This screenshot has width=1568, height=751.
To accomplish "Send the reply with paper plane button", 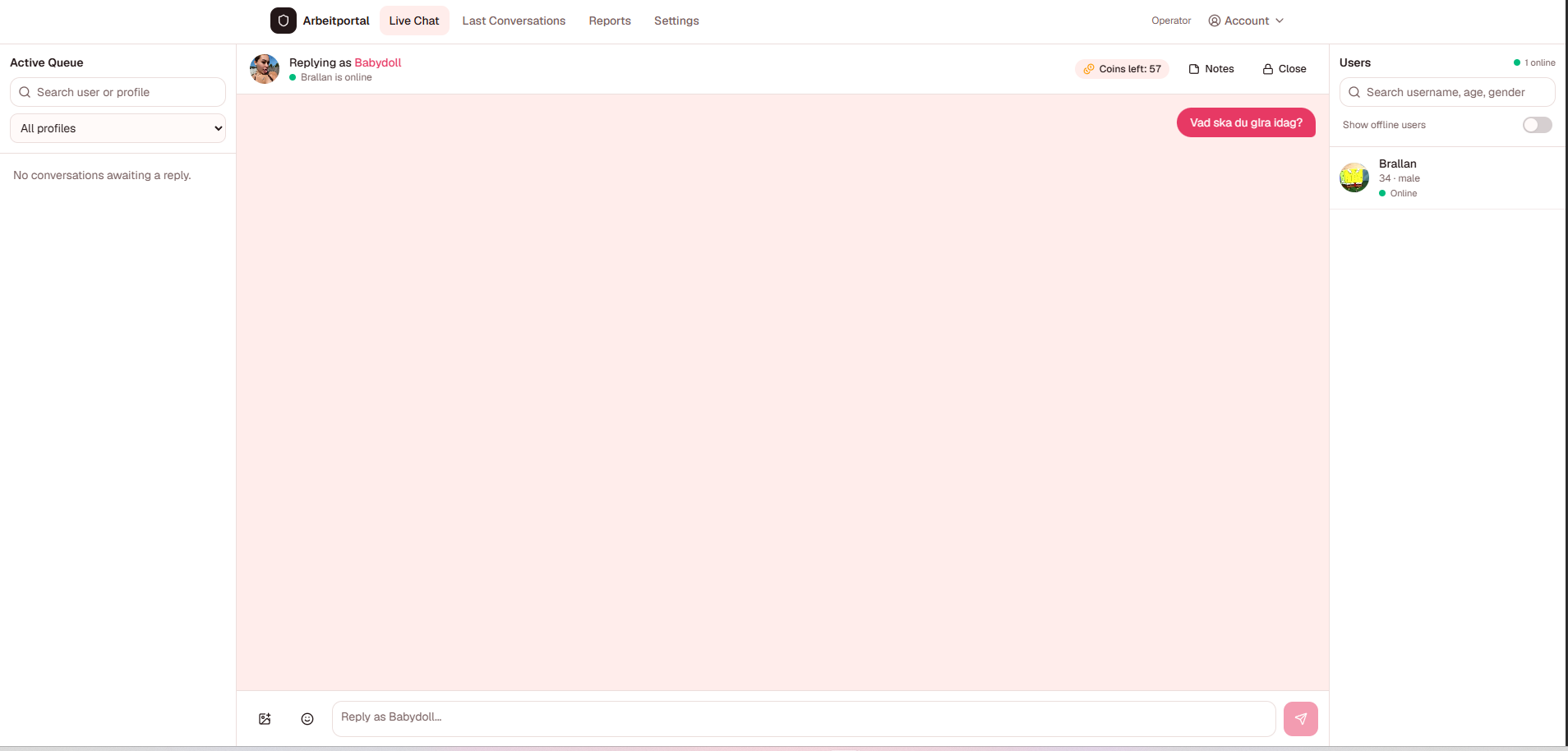I will pos(1301,719).
